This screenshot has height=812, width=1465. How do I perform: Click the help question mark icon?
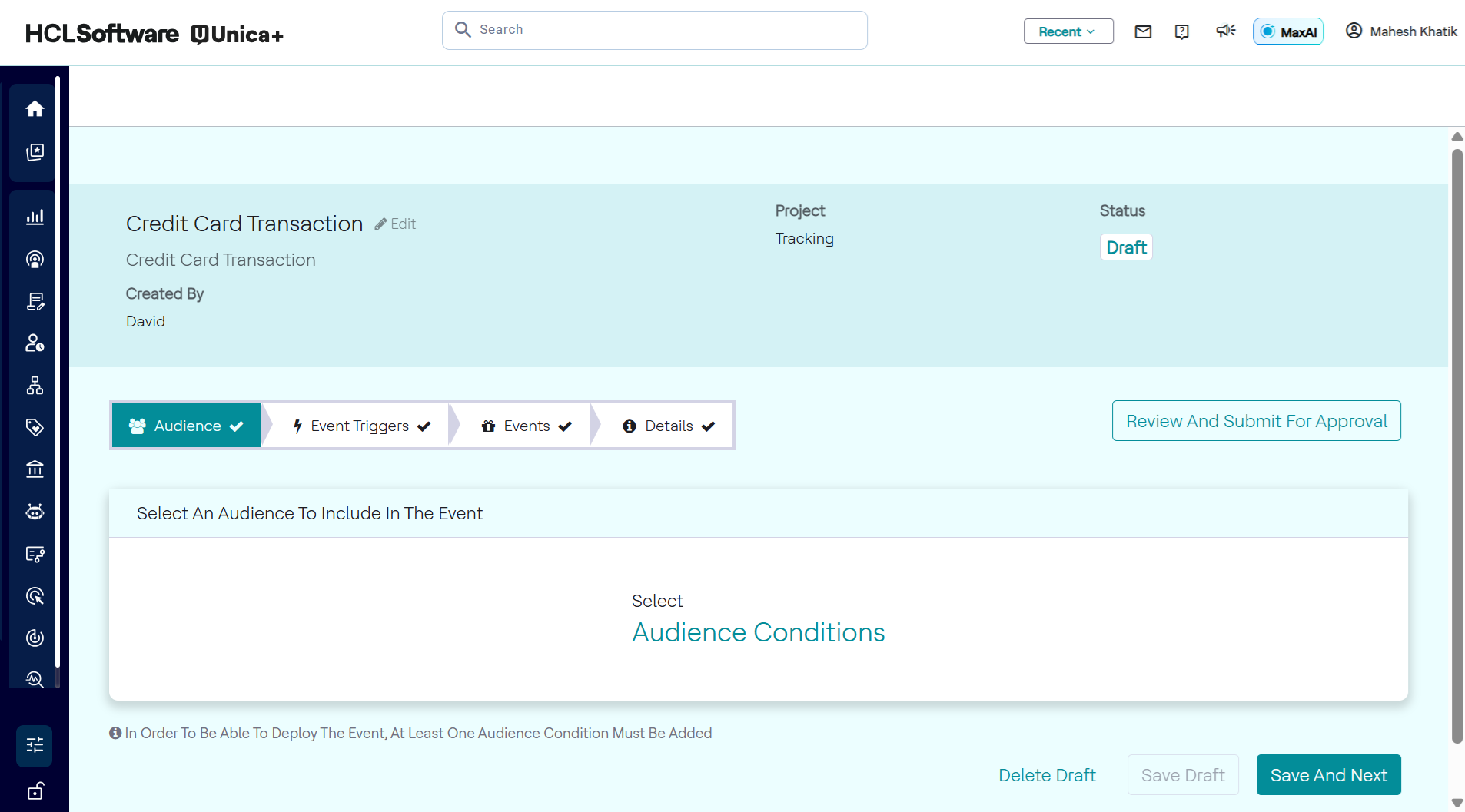tap(1181, 31)
